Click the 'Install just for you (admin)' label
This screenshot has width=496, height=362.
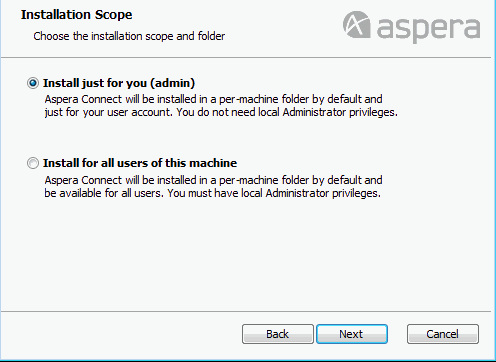tap(119, 83)
